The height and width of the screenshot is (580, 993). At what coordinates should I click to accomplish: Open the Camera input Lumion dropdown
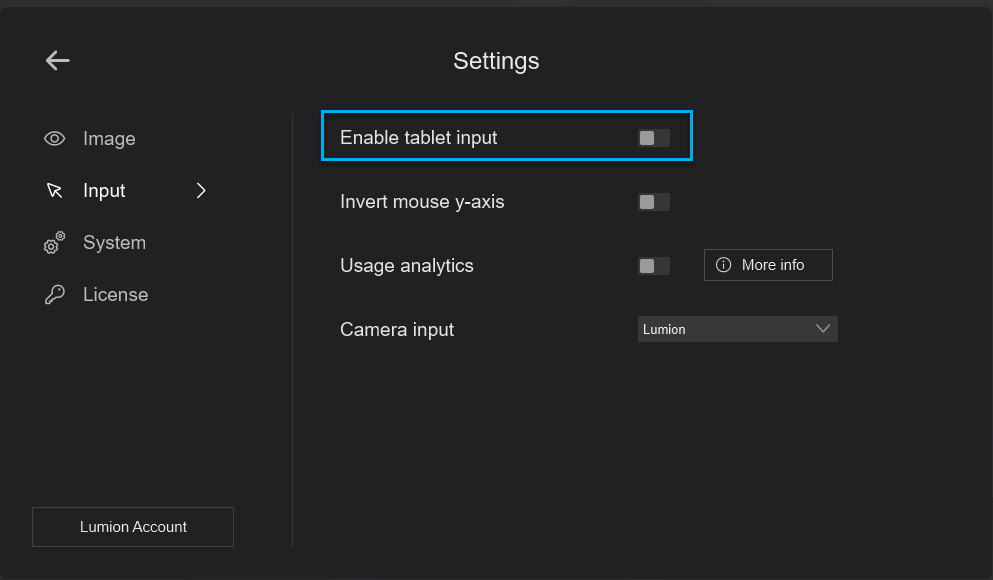coord(737,329)
